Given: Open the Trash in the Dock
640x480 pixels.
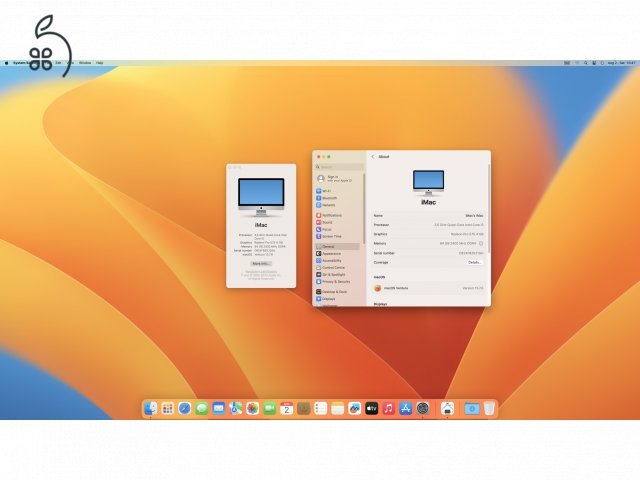Looking at the screenshot, I should click(x=489, y=408).
